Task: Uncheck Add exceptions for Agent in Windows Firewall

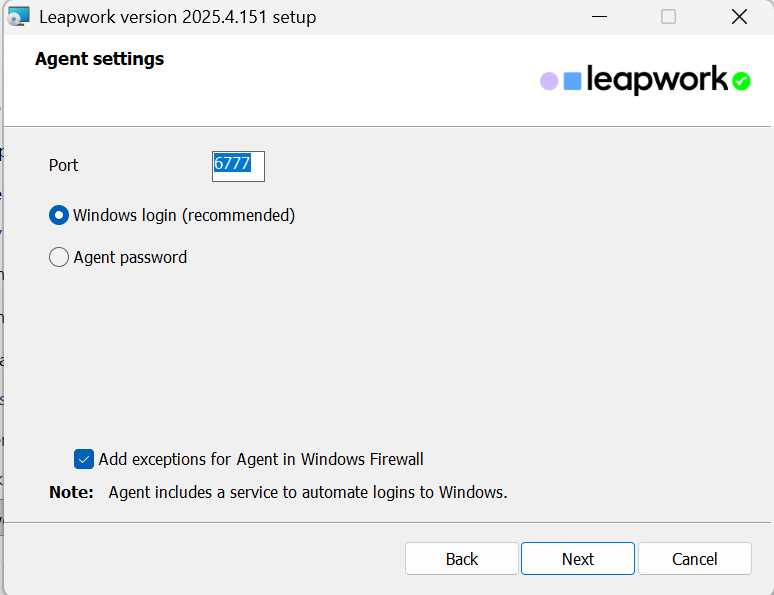Action: click(84, 459)
